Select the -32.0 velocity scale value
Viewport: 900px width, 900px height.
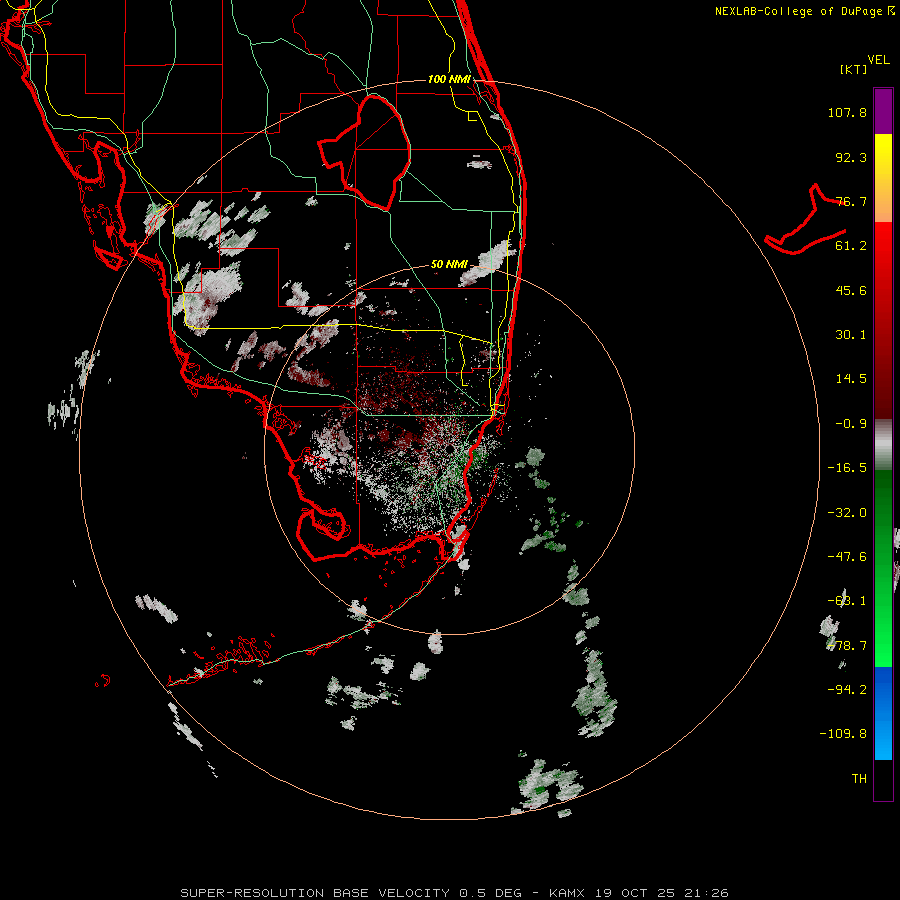[847, 513]
